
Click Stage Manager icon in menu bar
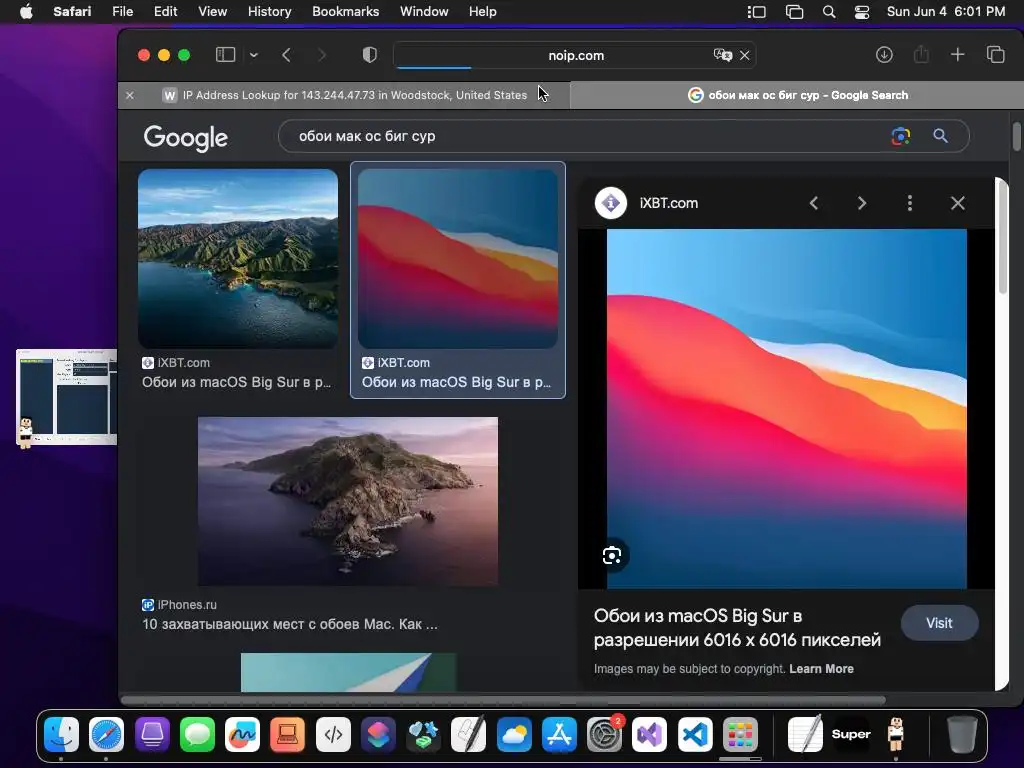coord(756,12)
